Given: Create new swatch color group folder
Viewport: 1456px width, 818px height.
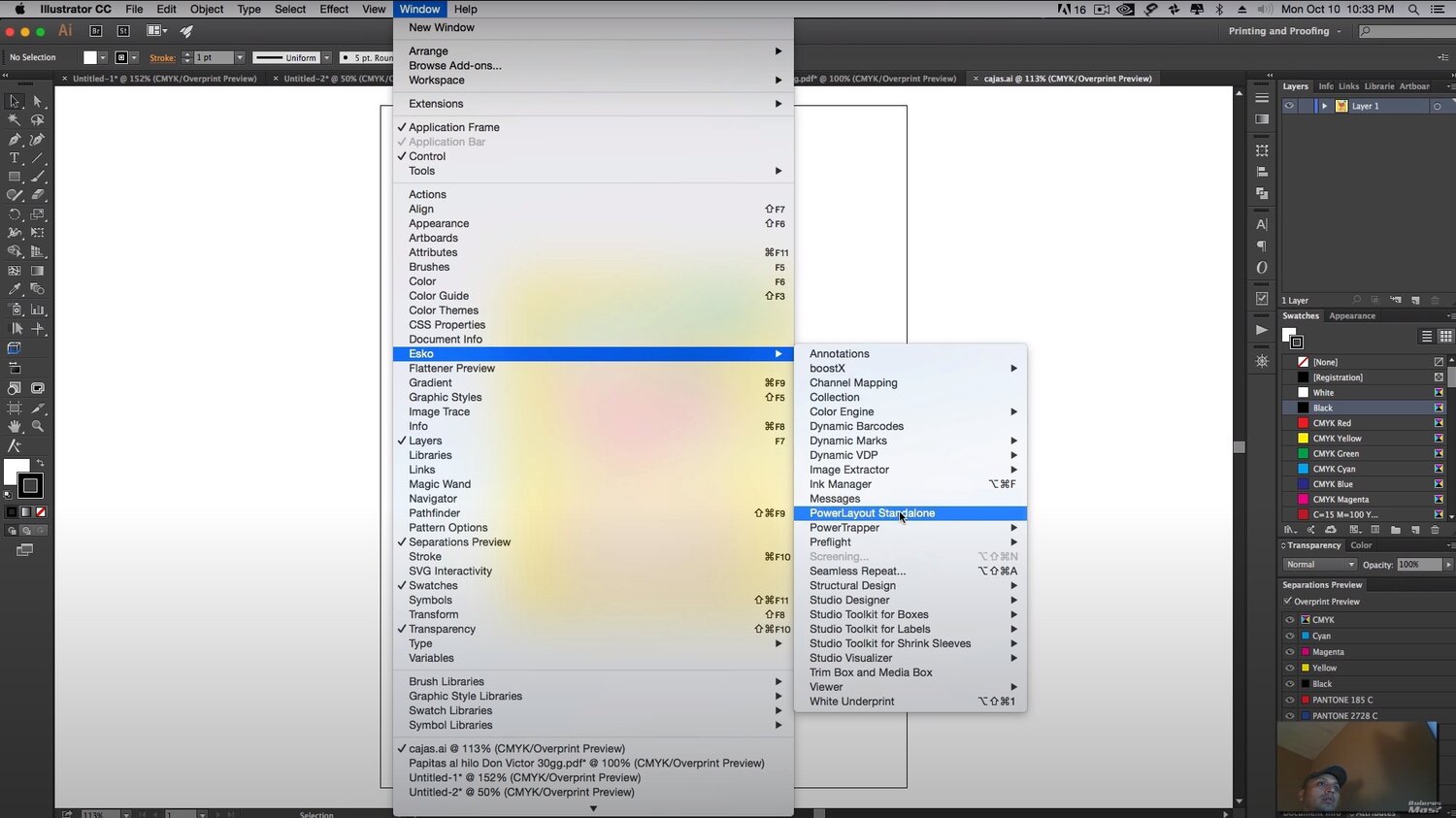Looking at the screenshot, I should pos(1395,530).
